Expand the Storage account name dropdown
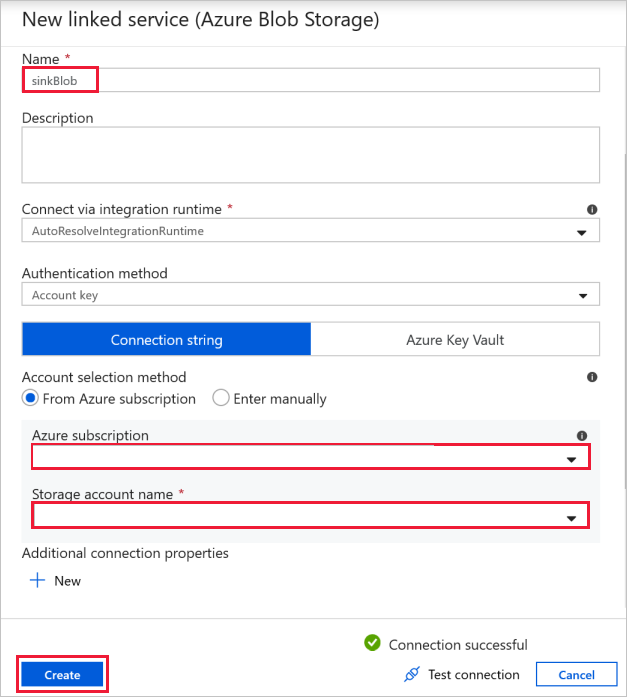 (x=311, y=516)
